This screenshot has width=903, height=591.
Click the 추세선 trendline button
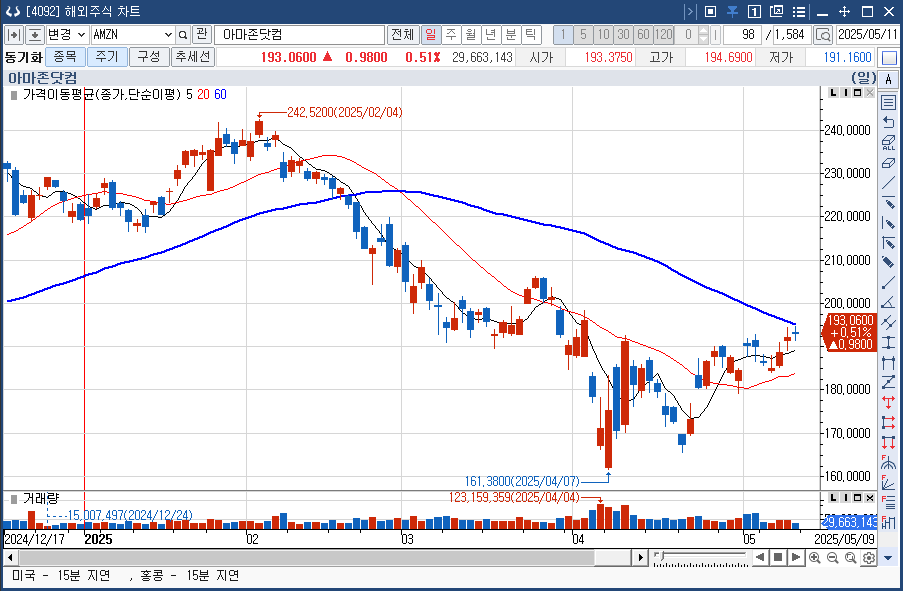point(192,56)
